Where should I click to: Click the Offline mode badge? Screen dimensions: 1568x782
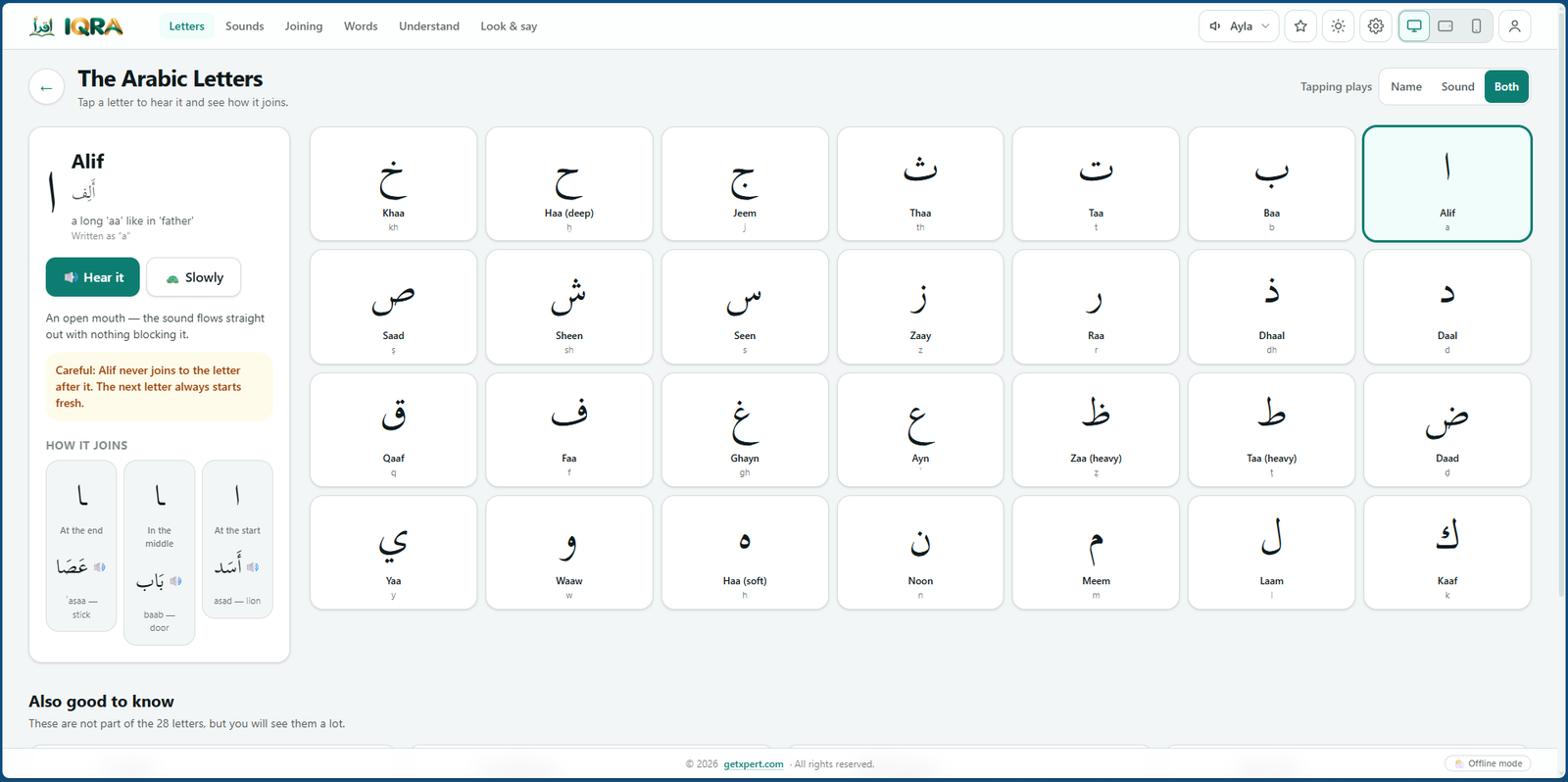[x=1488, y=763]
